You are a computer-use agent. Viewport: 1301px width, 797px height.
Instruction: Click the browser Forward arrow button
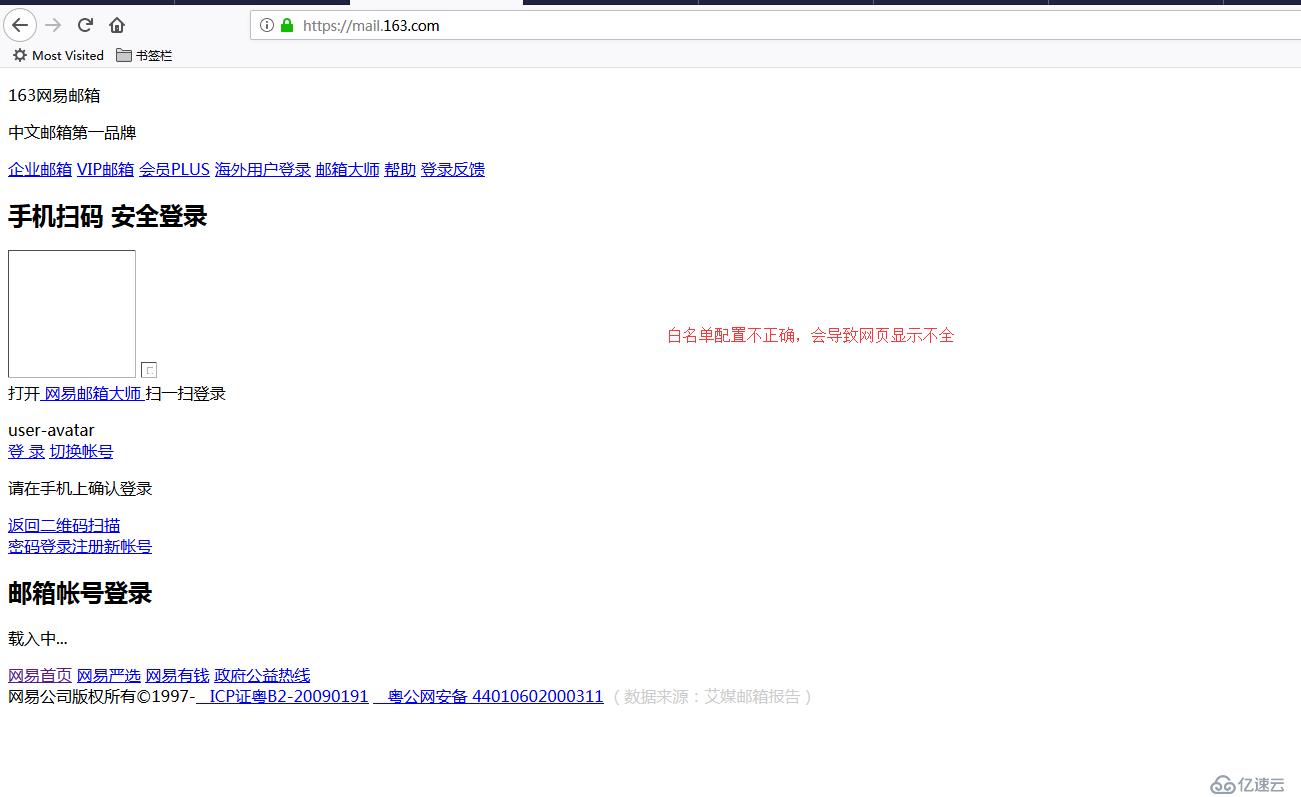(x=54, y=25)
